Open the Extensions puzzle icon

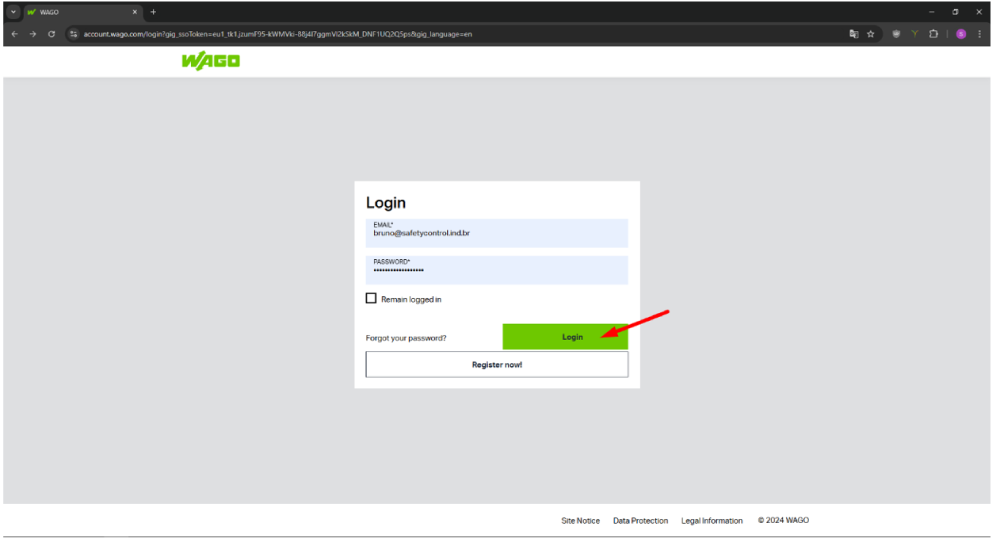pyautogui.click(x=933, y=34)
